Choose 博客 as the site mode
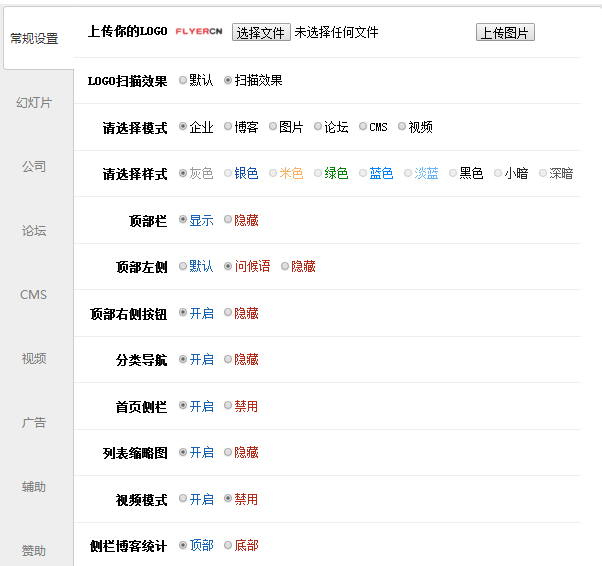Viewport: 602px width, 566px height. click(x=229, y=127)
